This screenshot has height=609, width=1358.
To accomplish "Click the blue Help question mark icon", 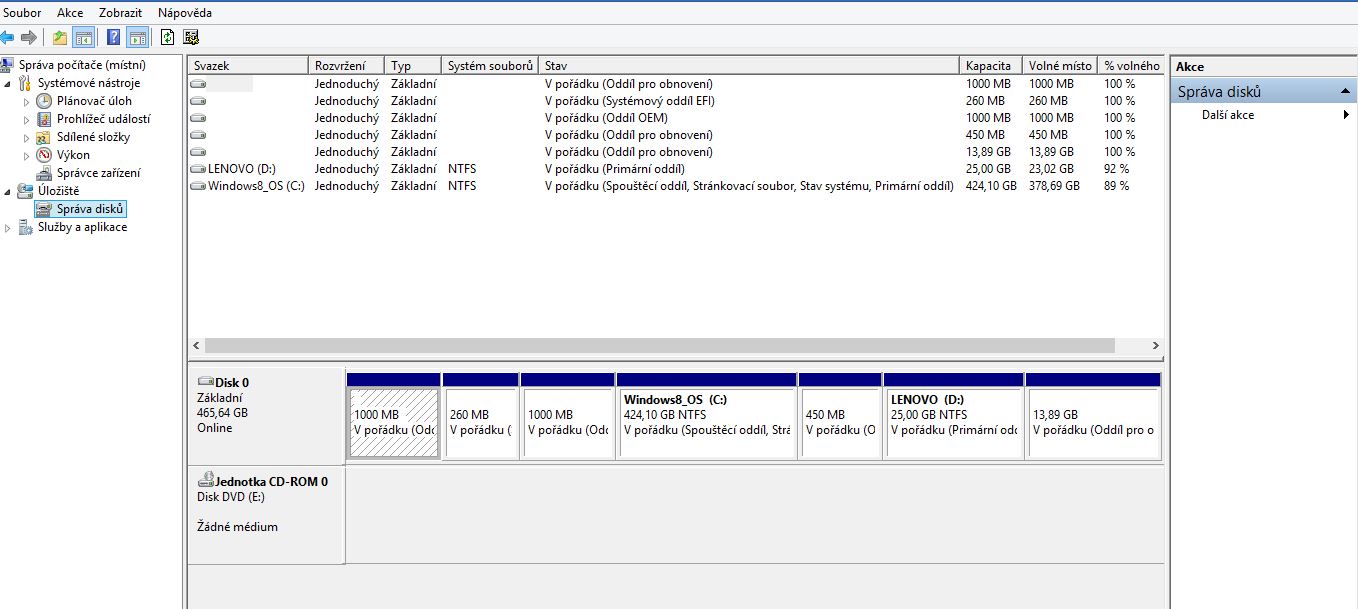I will 113,38.
